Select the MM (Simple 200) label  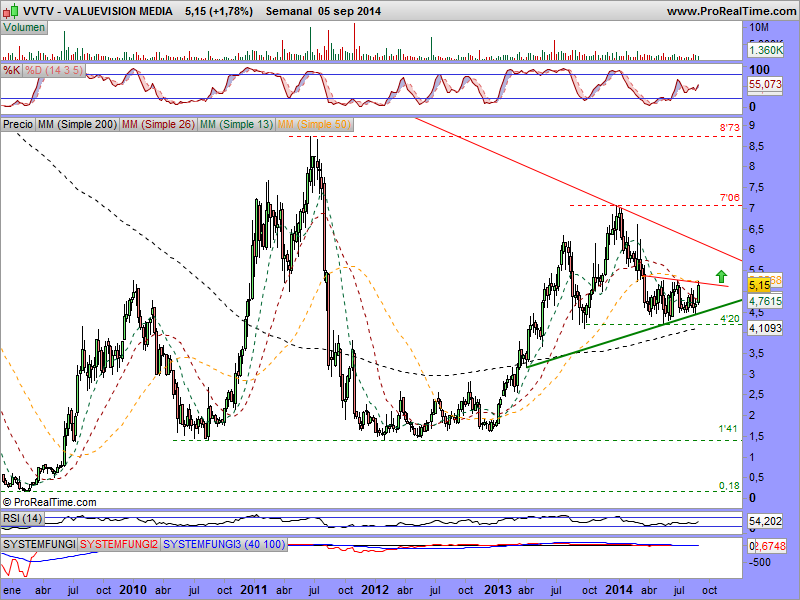pos(78,124)
